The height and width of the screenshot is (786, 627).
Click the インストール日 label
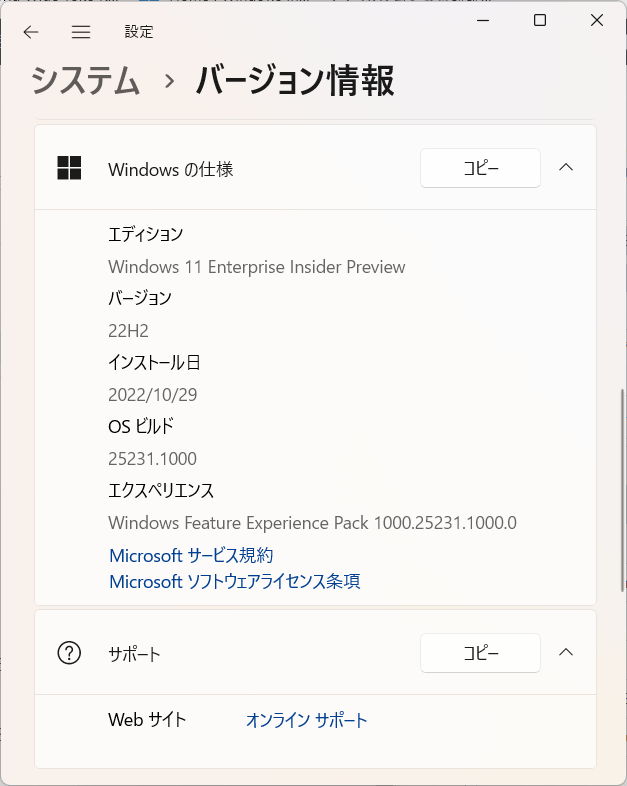click(x=154, y=362)
